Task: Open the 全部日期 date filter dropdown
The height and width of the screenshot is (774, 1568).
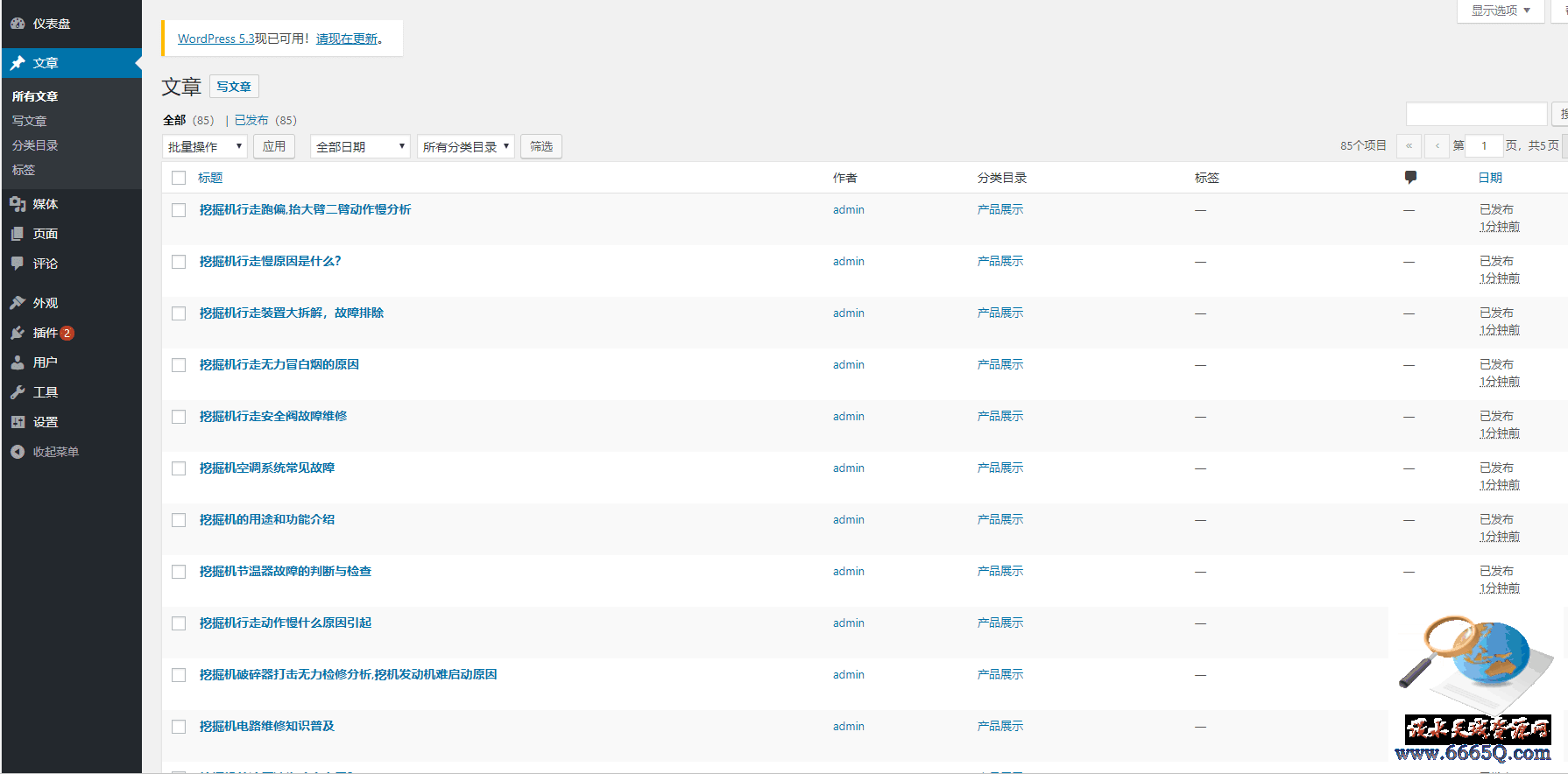Action: point(360,146)
